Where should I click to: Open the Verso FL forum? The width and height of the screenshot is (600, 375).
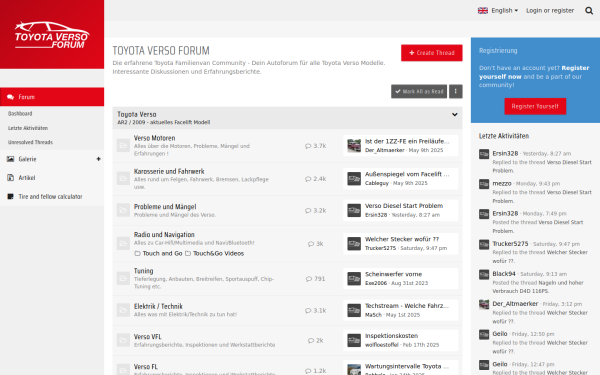point(145,367)
